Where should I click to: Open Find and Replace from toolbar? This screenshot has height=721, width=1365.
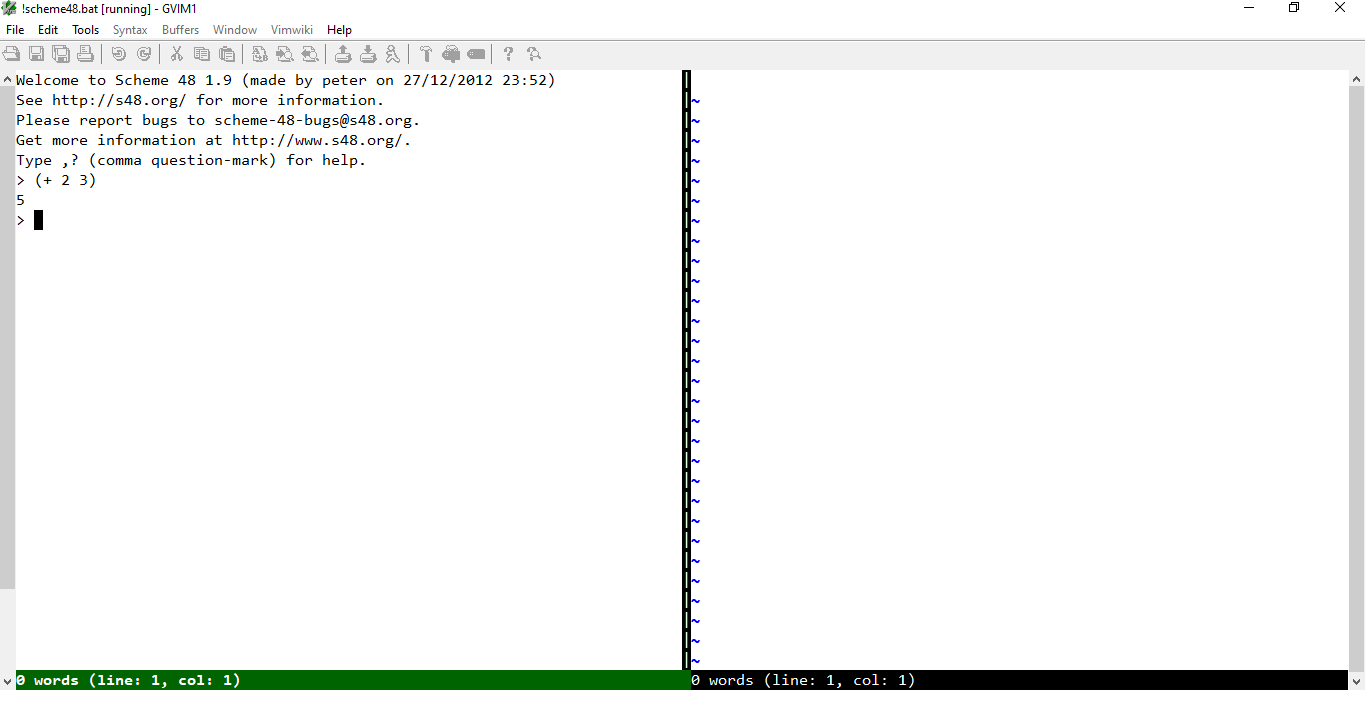pos(260,54)
